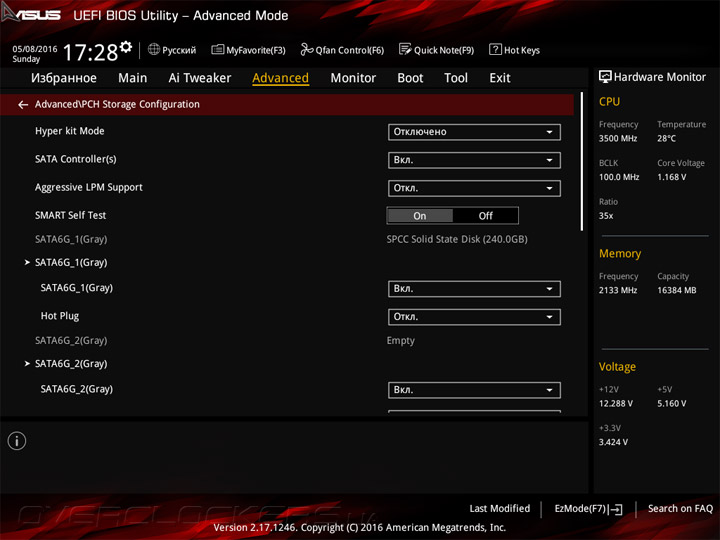Screen dimensions: 720x540
Task: Click the settings list scrollbar
Action: coord(582,162)
